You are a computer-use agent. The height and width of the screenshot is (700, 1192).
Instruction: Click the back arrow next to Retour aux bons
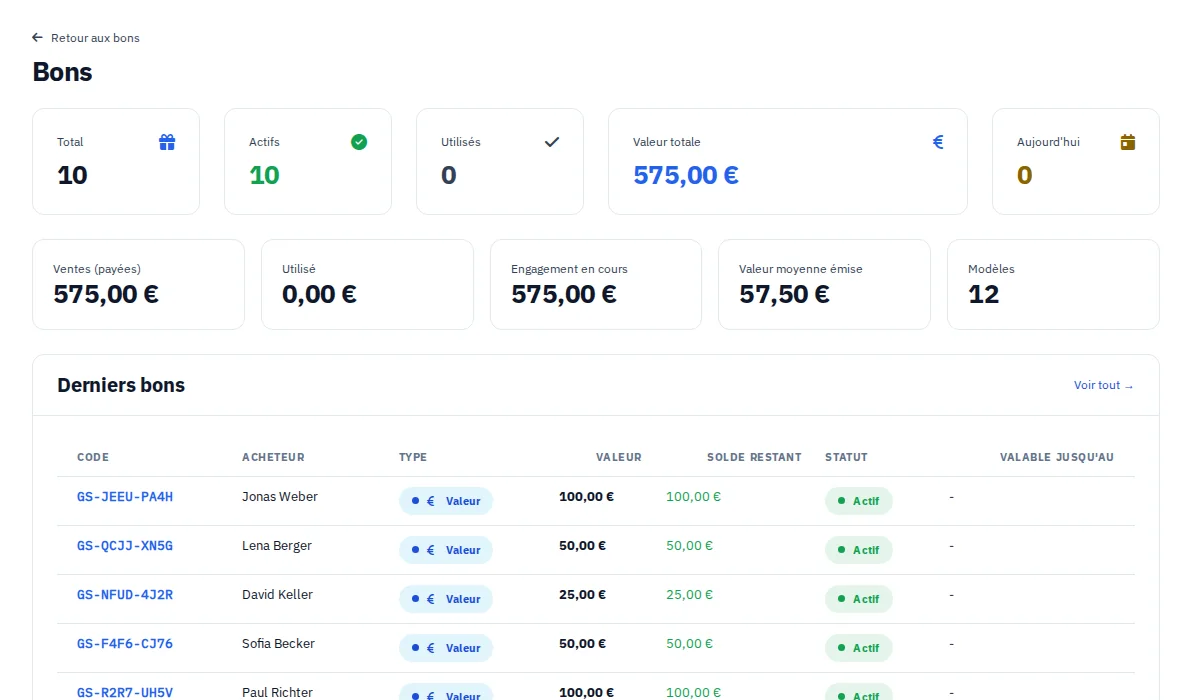(37, 37)
